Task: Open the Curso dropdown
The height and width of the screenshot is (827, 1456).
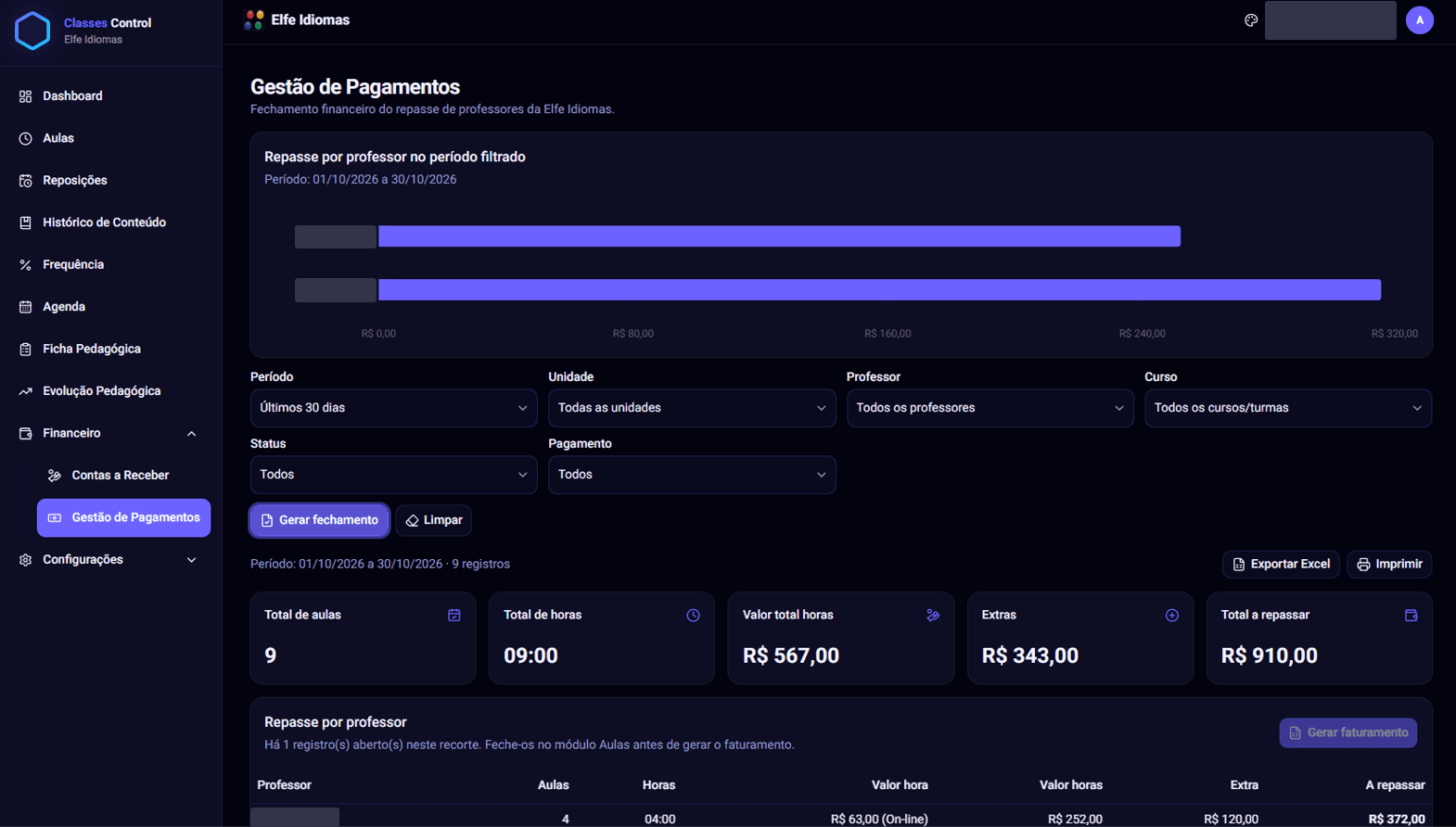Action: pyautogui.click(x=1288, y=408)
